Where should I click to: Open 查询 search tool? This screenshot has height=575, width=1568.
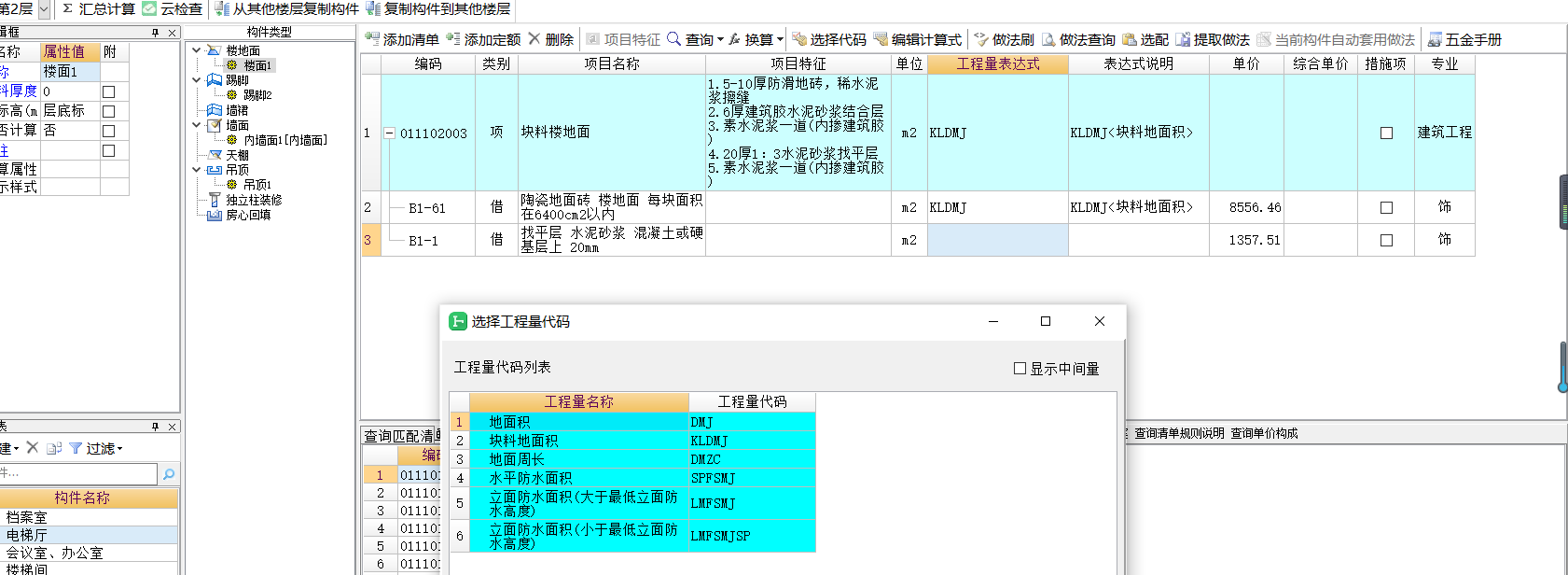pyautogui.click(x=690, y=39)
